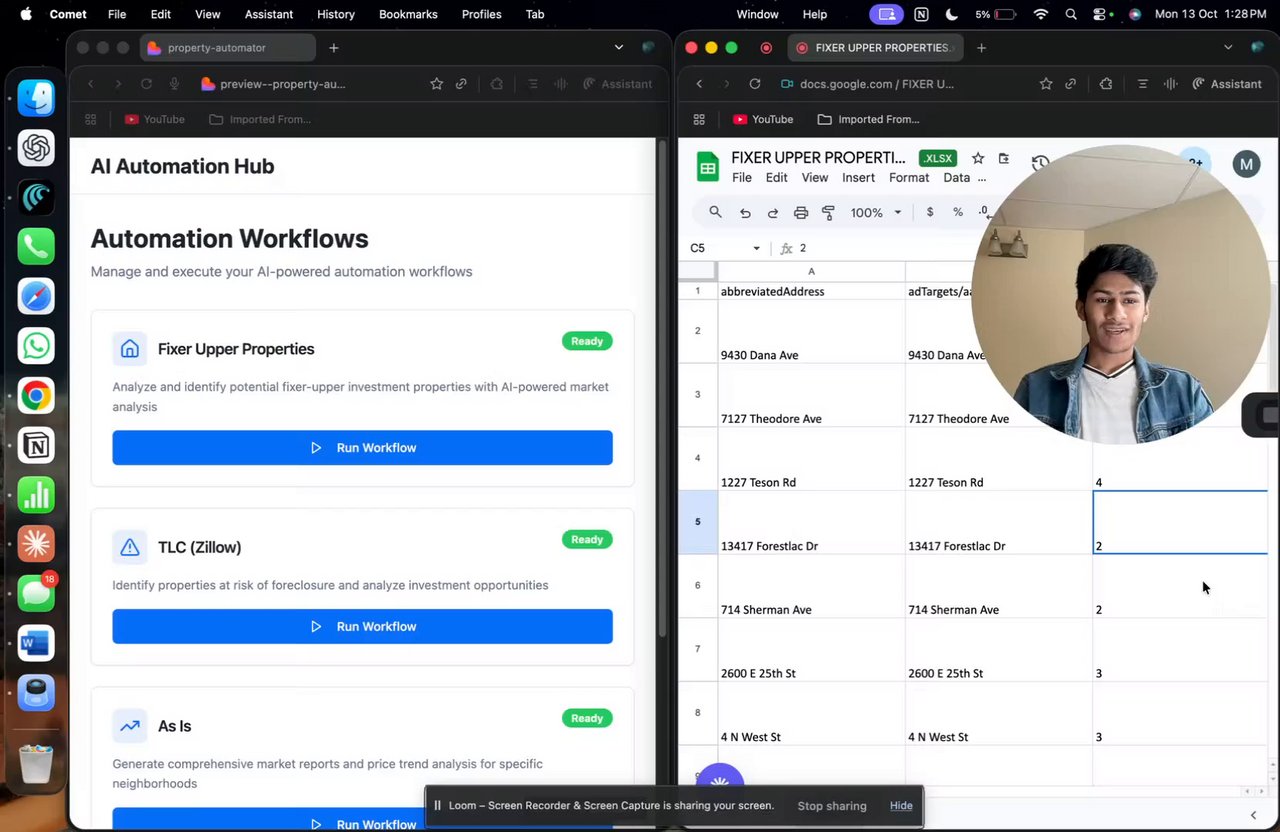Viewport: 1280px width, 832px height.
Task: Open Messages with 18 badge from Dock
Action: coord(36,593)
